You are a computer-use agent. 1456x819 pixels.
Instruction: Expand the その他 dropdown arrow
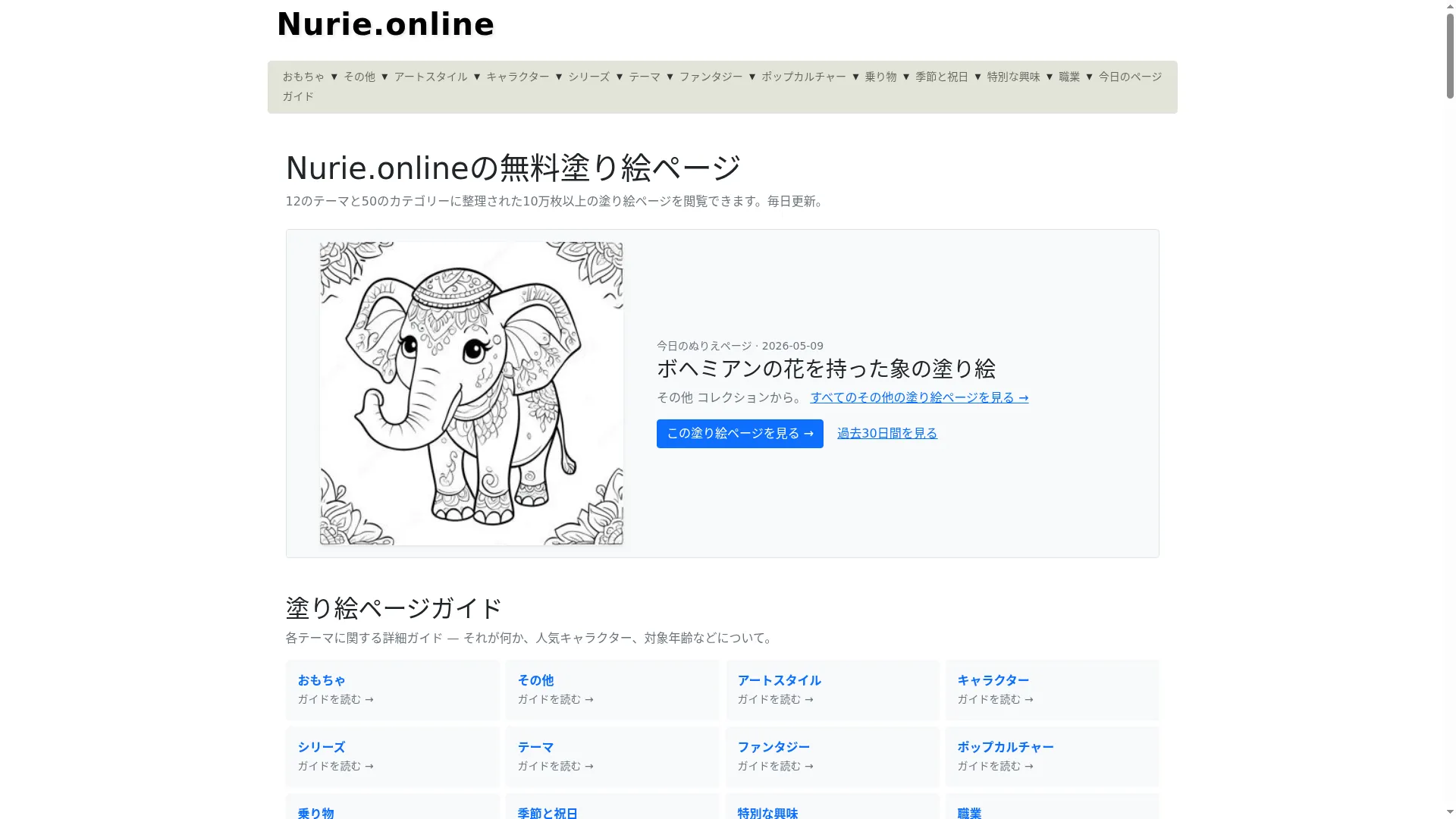[x=384, y=77]
